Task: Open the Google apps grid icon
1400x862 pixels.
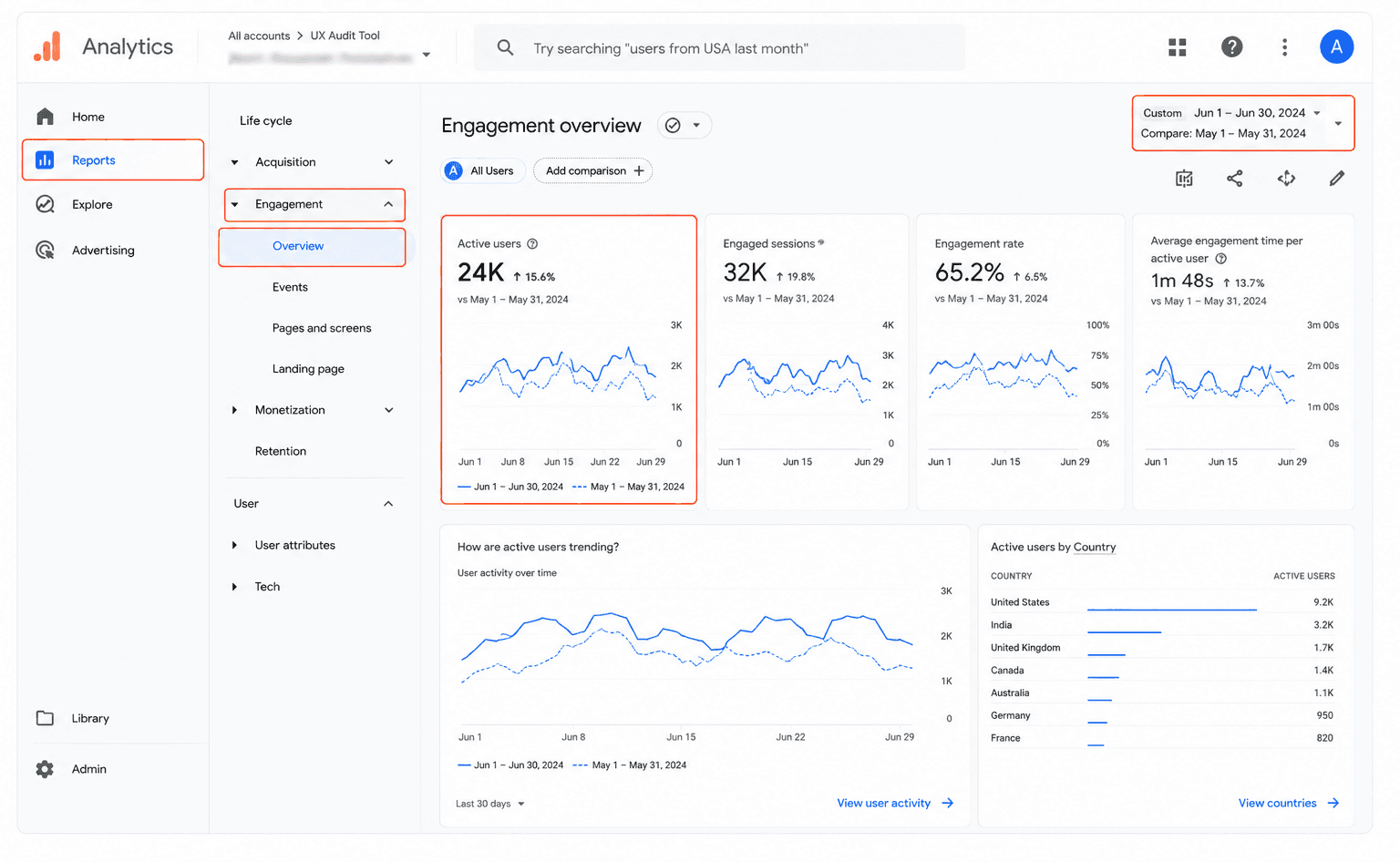Action: (x=1178, y=47)
